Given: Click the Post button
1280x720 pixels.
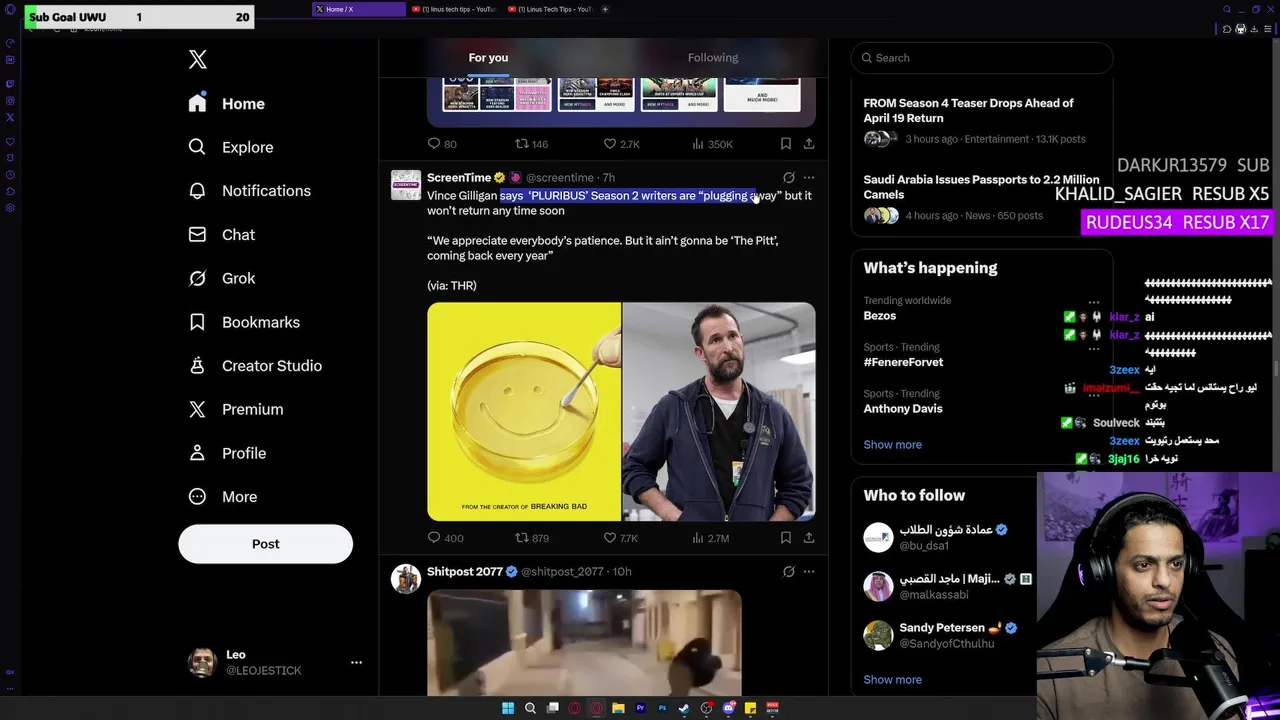Looking at the screenshot, I should pyautogui.click(x=265, y=544).
